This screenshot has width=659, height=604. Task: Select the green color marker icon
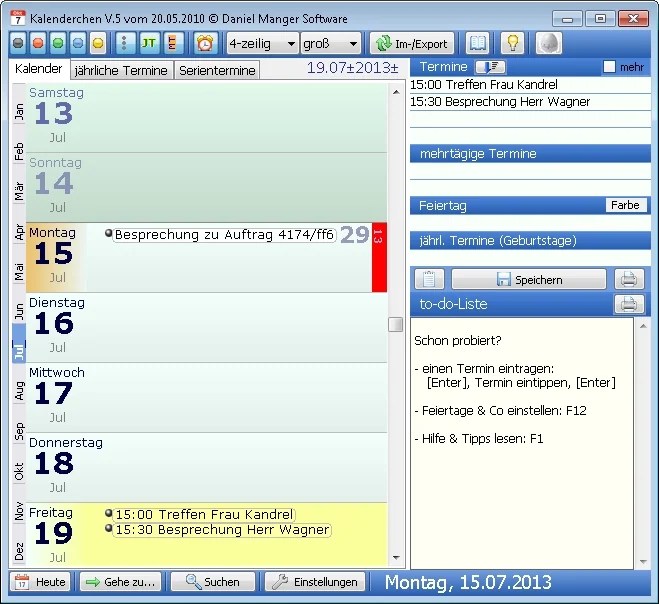click(x=58, y=43)
